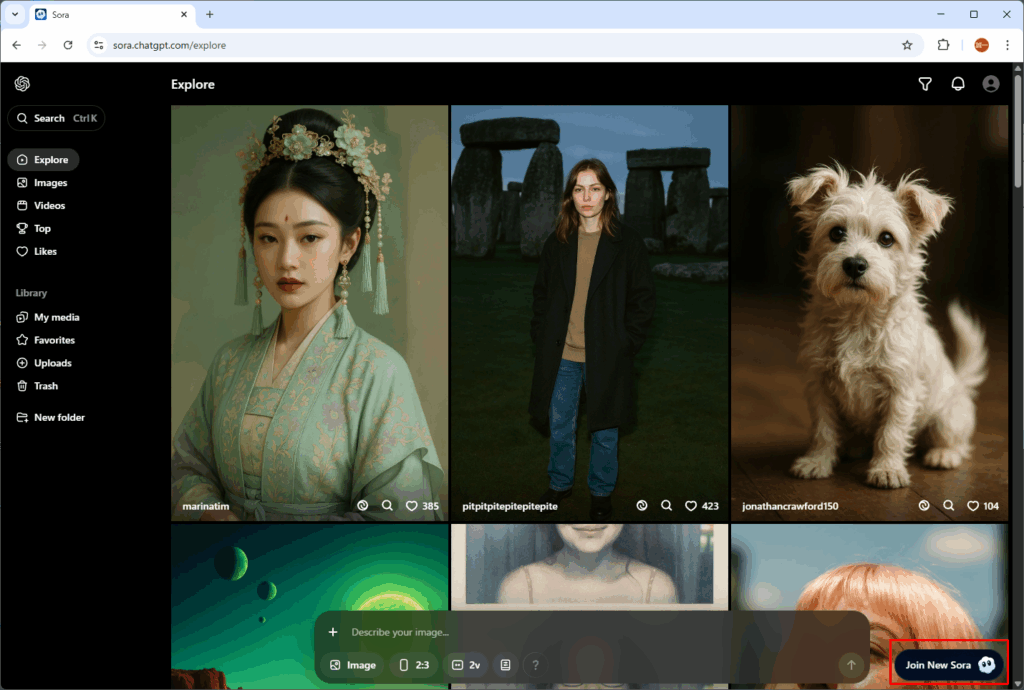Open Favorites in the Library section

tap(54, 340)
